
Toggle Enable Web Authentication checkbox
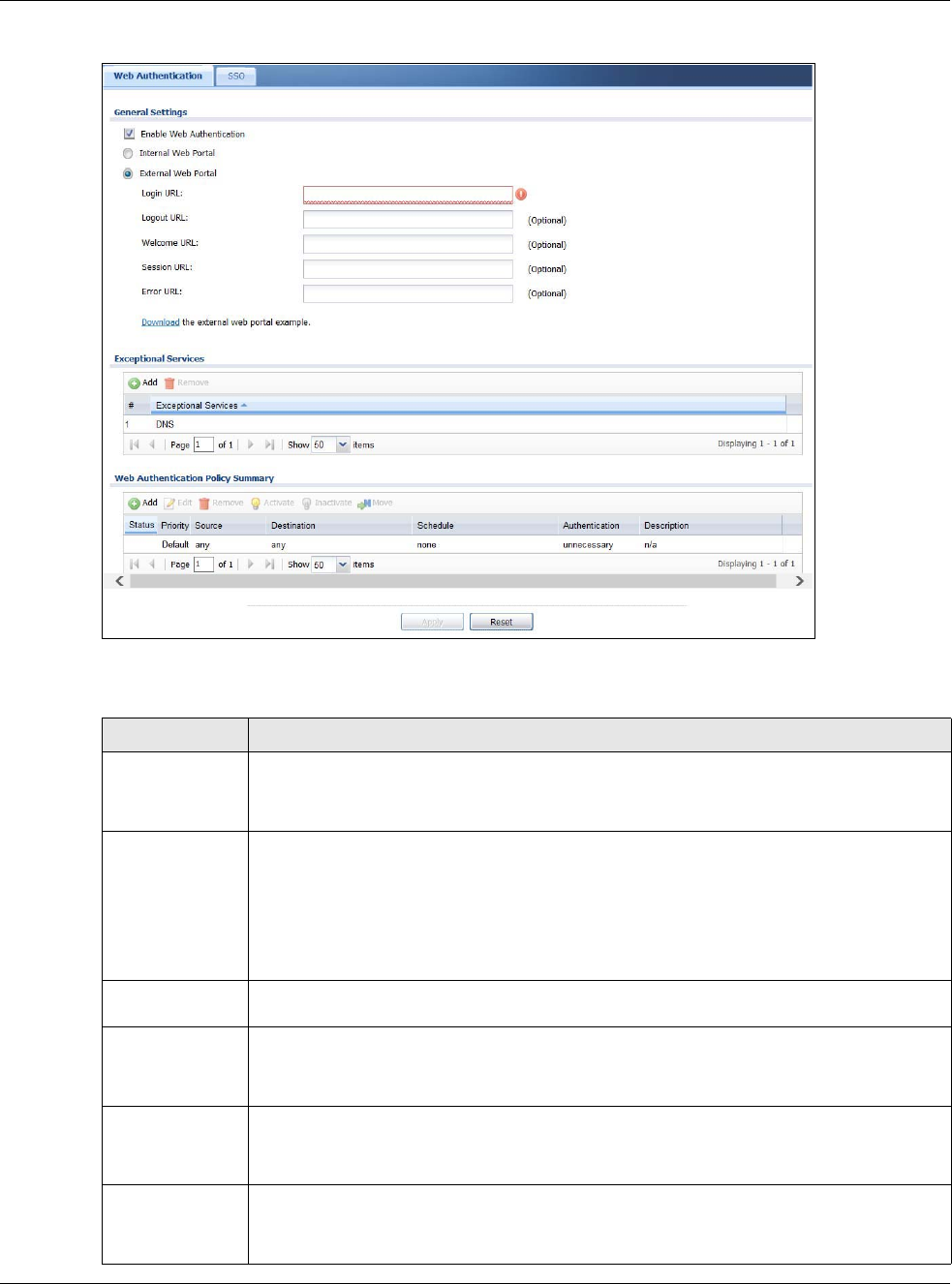[x=129, y=134]
